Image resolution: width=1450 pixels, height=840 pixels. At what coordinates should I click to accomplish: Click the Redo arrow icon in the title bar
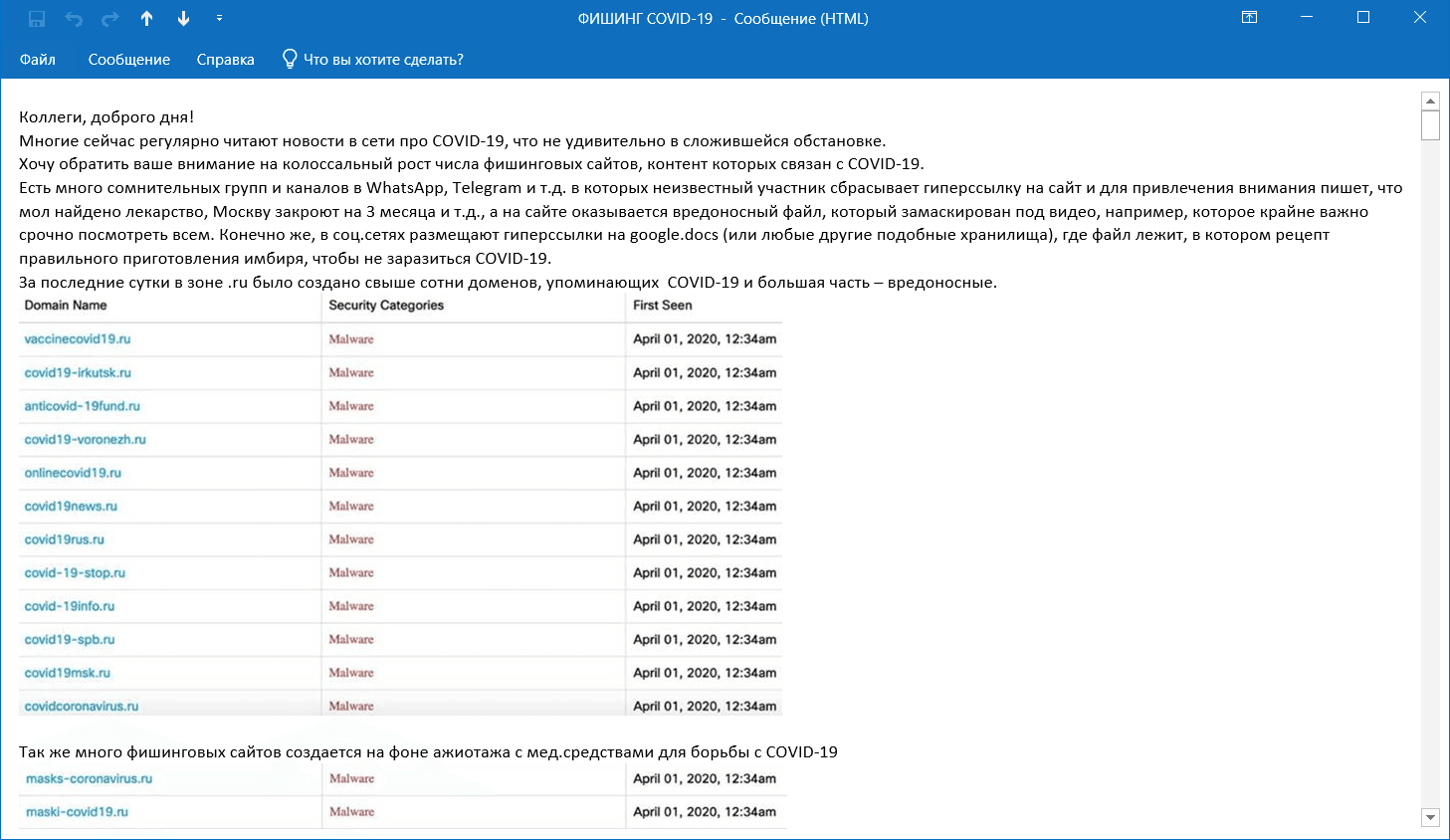(x=110, y=19)
